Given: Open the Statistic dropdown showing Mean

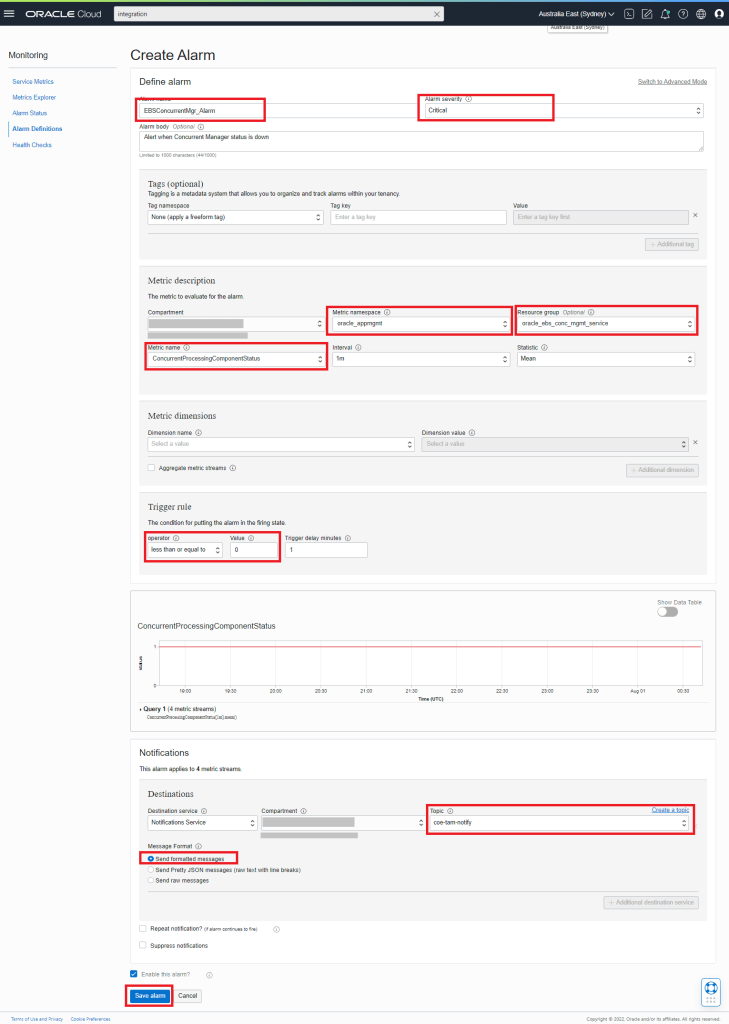Looking at the screenshot, I should (x=606, y=359).
